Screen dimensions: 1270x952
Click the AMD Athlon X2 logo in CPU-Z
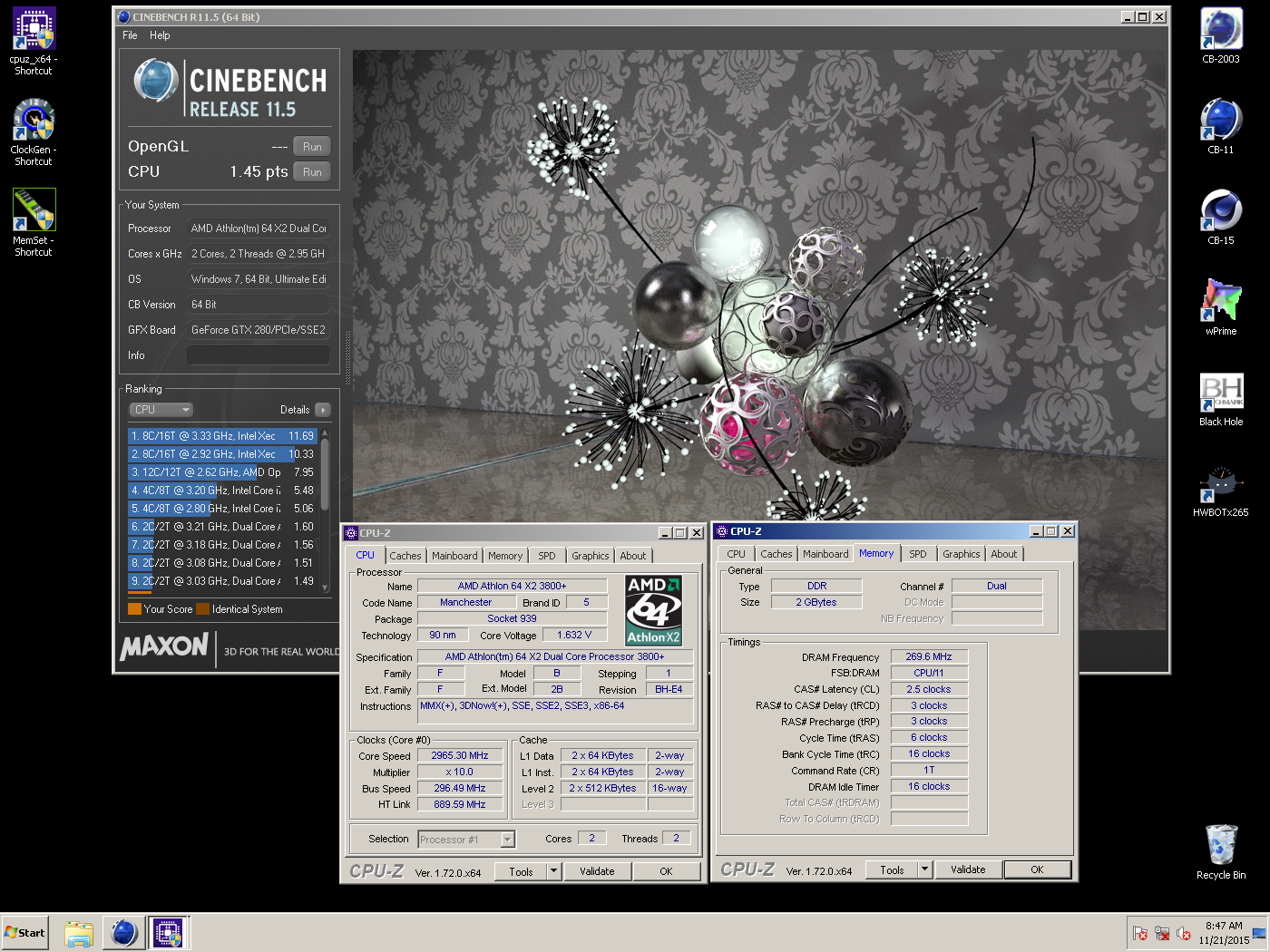tap(653, 610)
